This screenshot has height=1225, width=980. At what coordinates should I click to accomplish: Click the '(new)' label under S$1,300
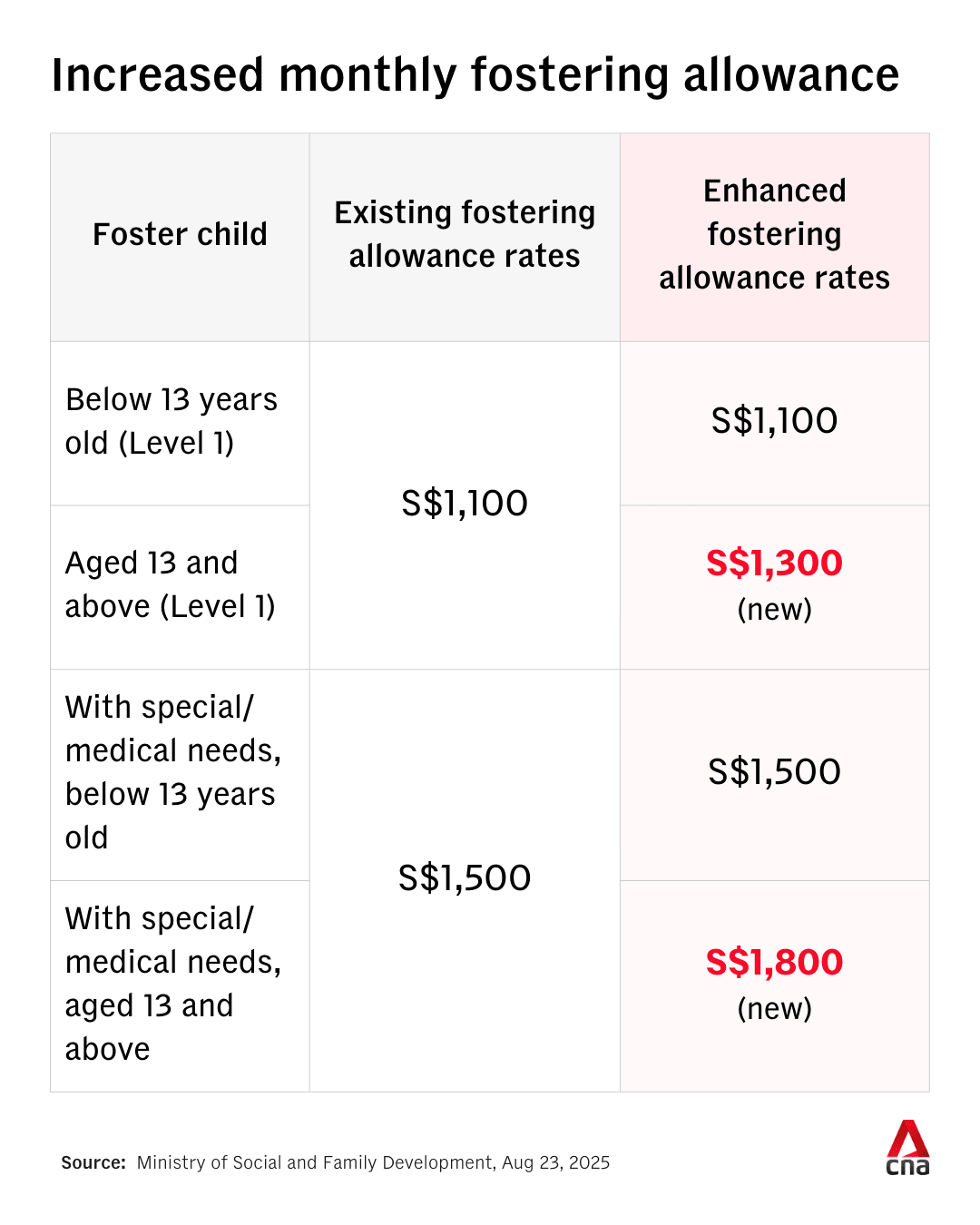tap(774, 610)
